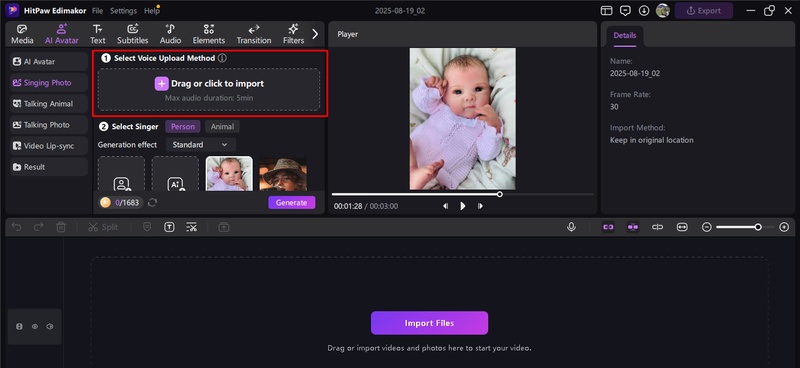The height and width of the screenshot is (368, 800).
Task: Click the Delete trash icon
Action: 61,227
